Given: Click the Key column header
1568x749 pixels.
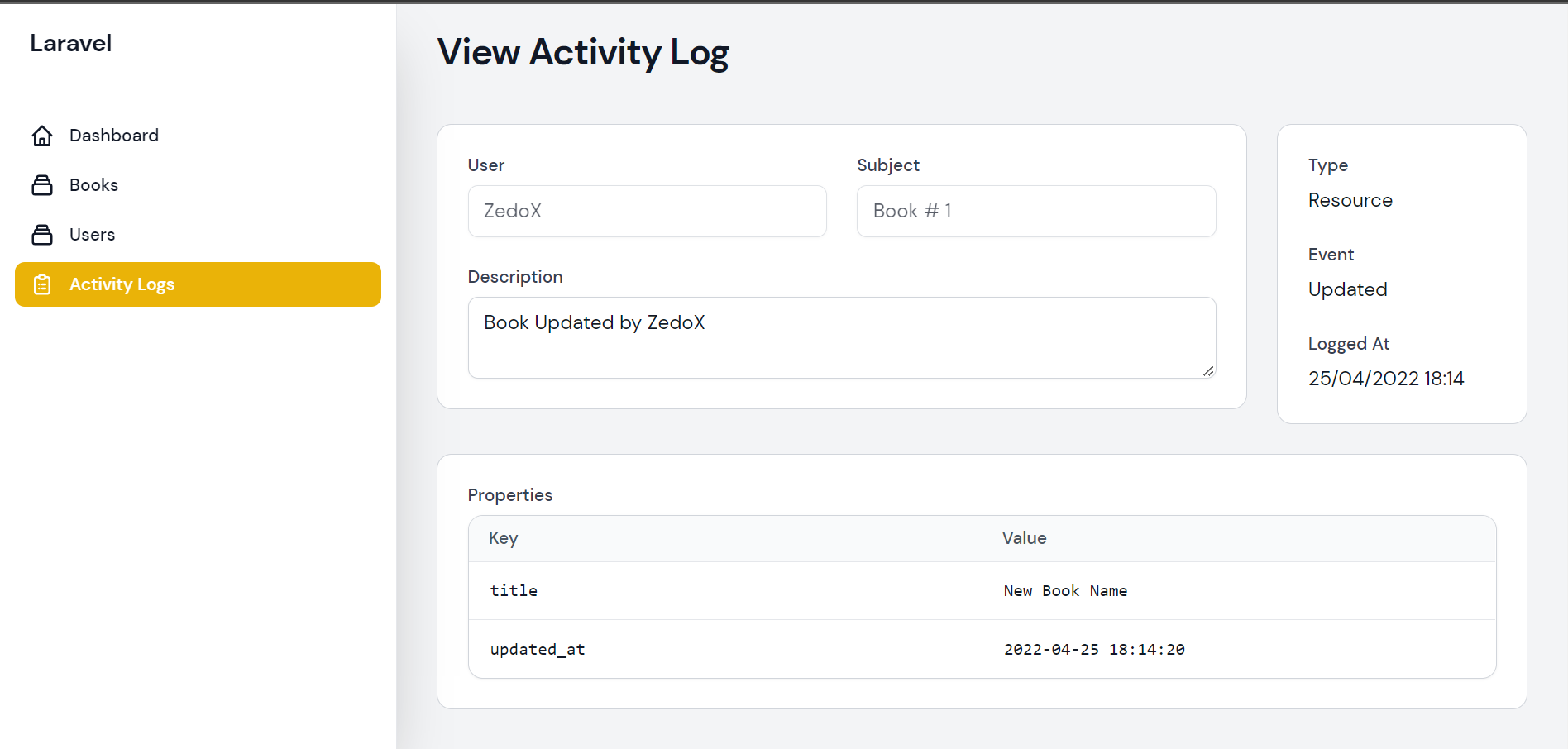Looking at the screenshot, I should pyautogui.click(x=504, y=538).
